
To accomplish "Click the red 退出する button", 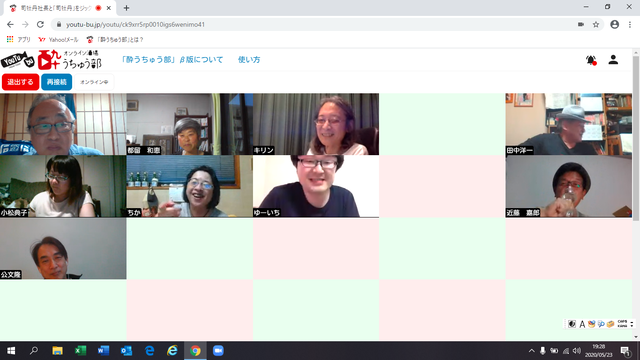I will 20,82.
